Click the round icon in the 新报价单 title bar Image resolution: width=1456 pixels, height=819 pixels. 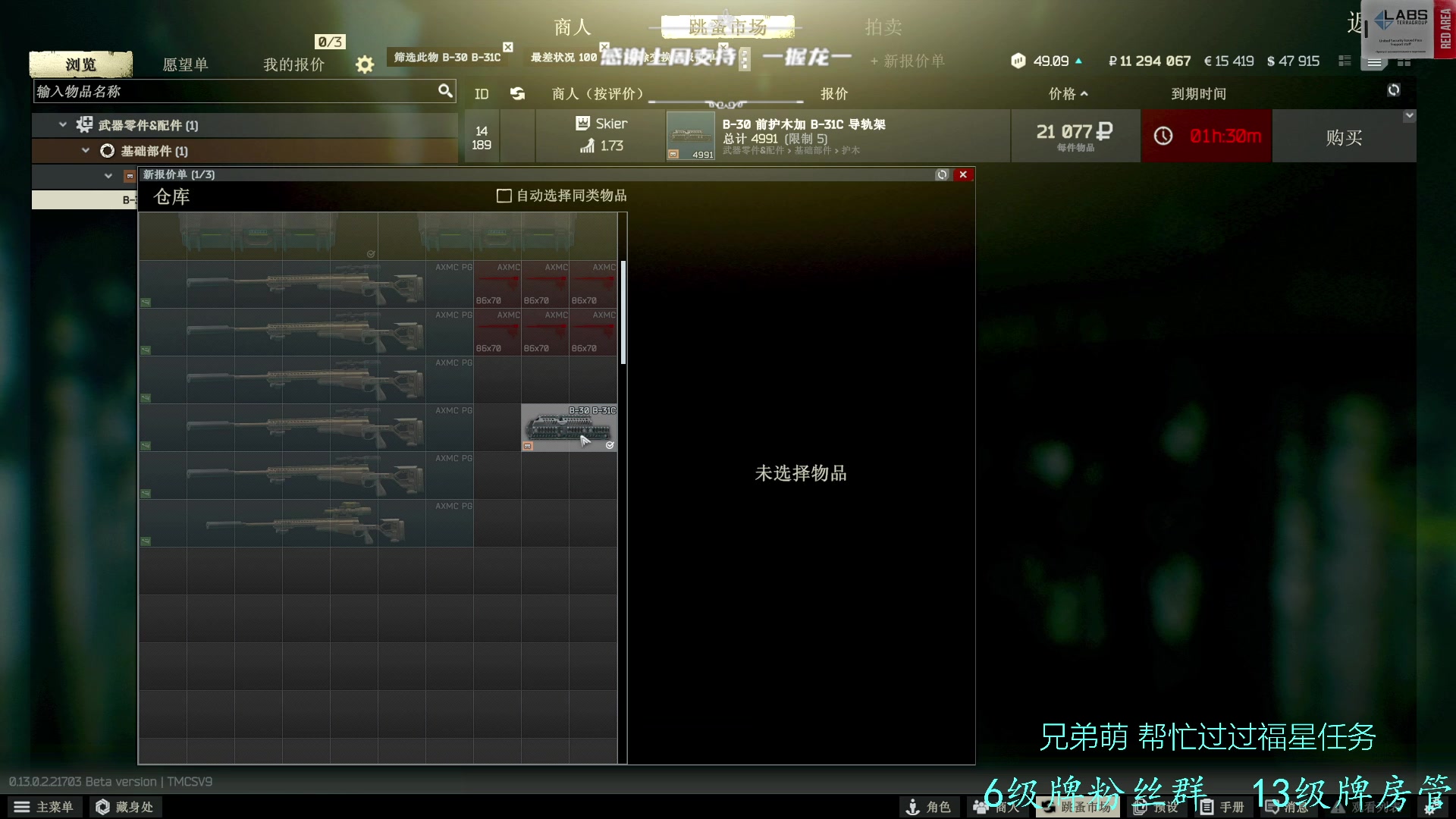[x=942, y=174]
